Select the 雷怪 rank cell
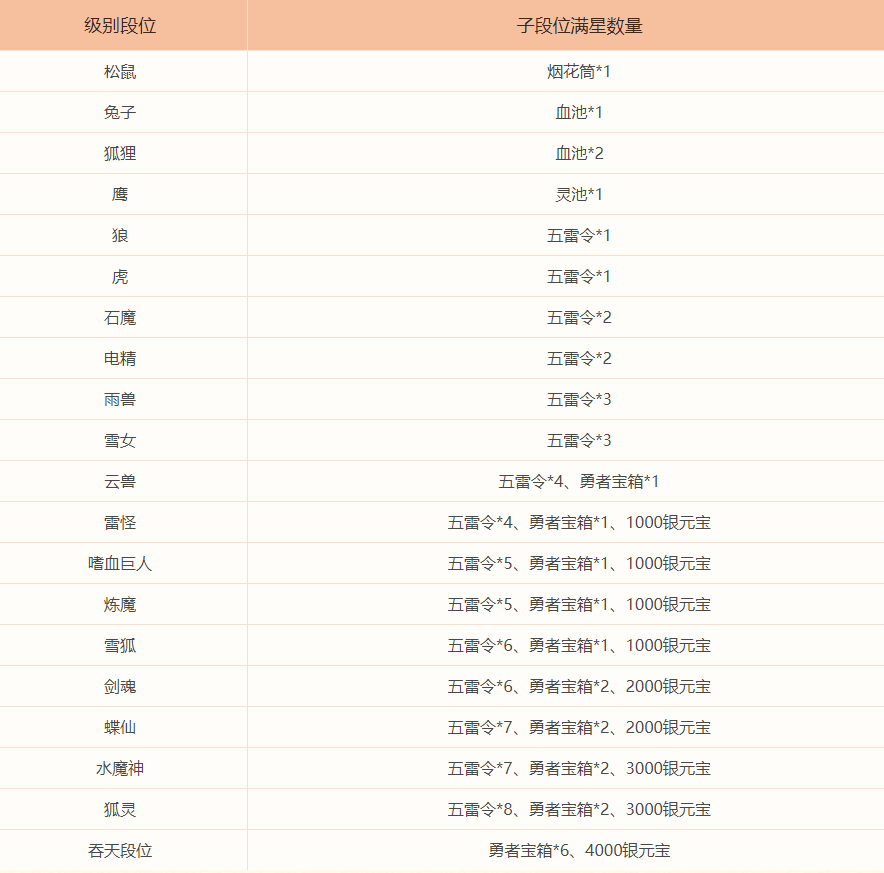This screenshot has width=884, height=873. click(120, 523)
